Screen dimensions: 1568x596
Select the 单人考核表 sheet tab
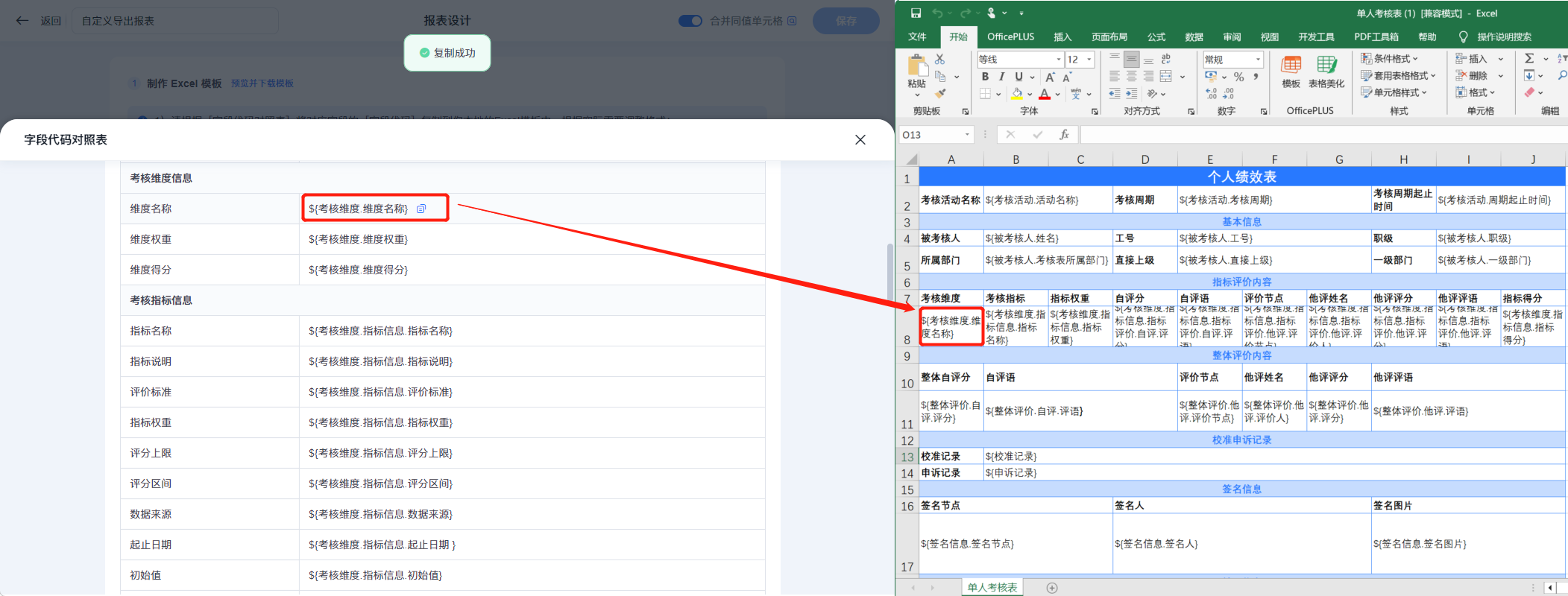pos(992,588)
